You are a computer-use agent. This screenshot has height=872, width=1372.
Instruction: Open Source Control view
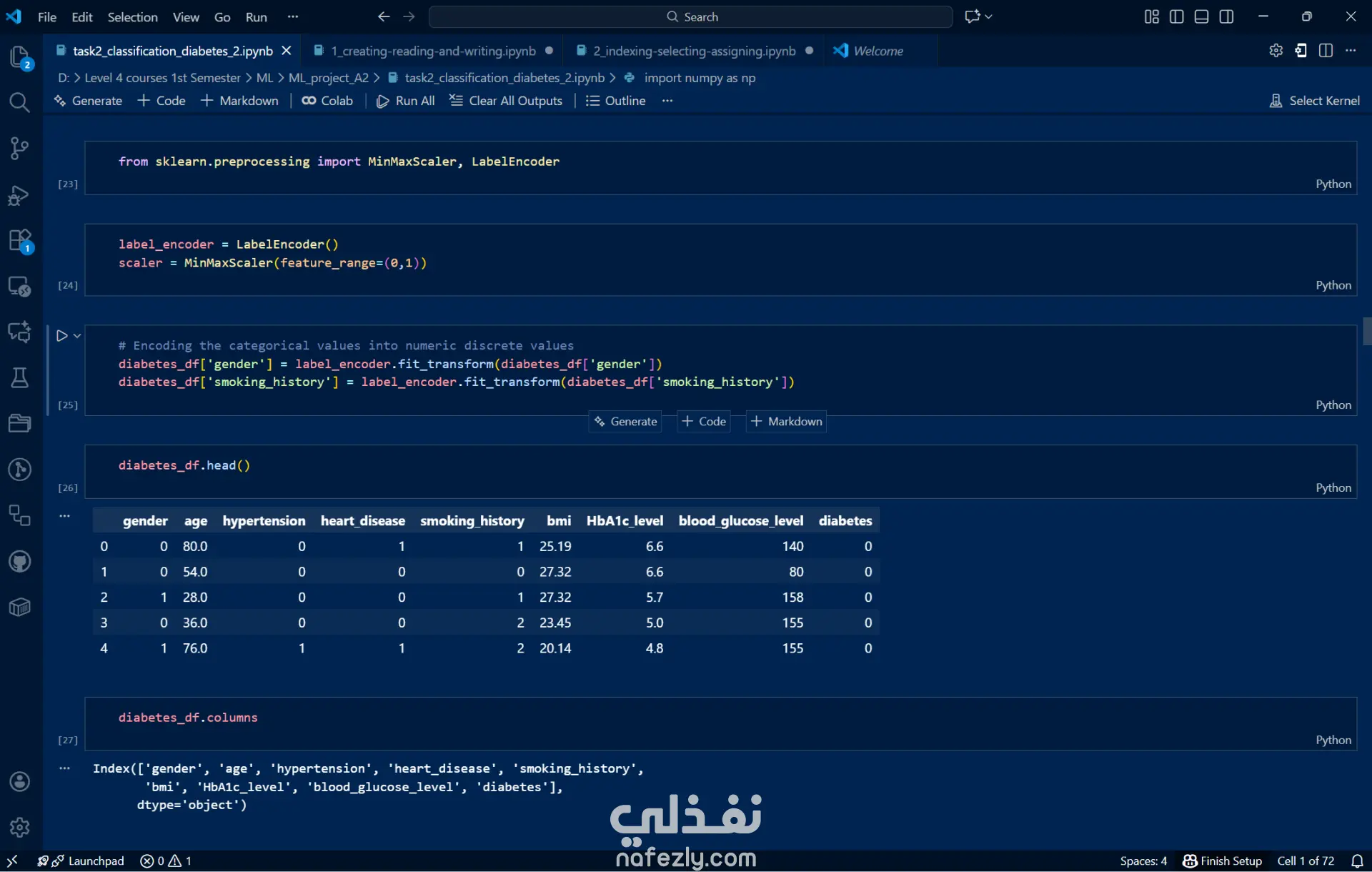(x=19, y=149)
